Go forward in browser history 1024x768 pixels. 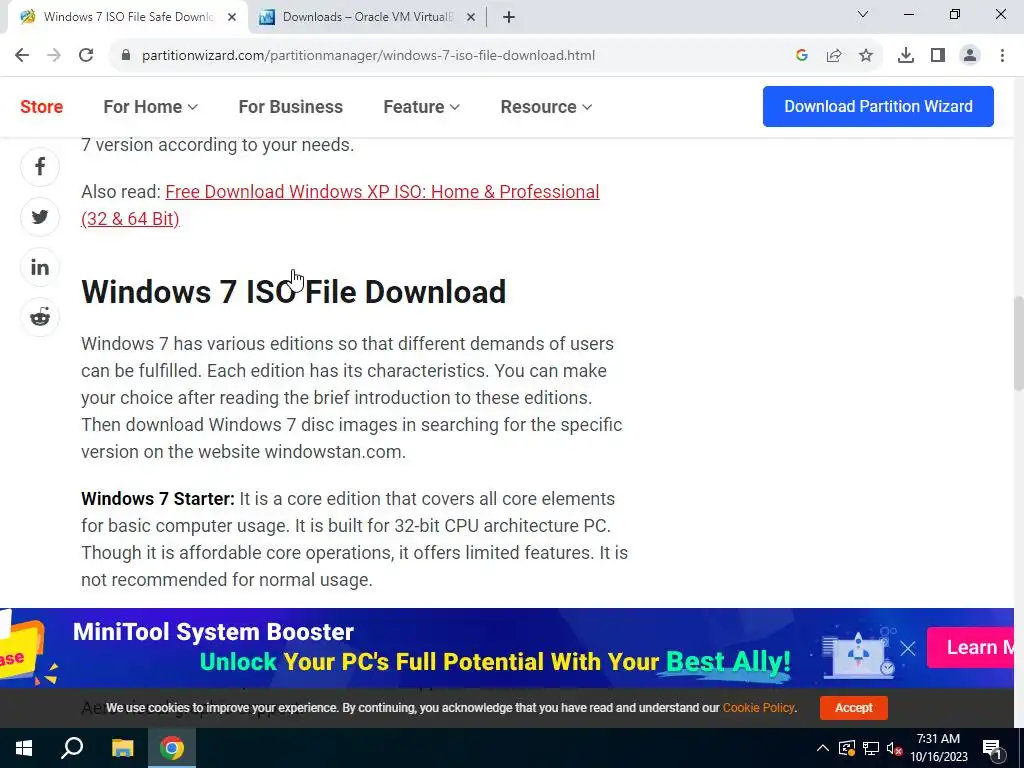(54, 55)
